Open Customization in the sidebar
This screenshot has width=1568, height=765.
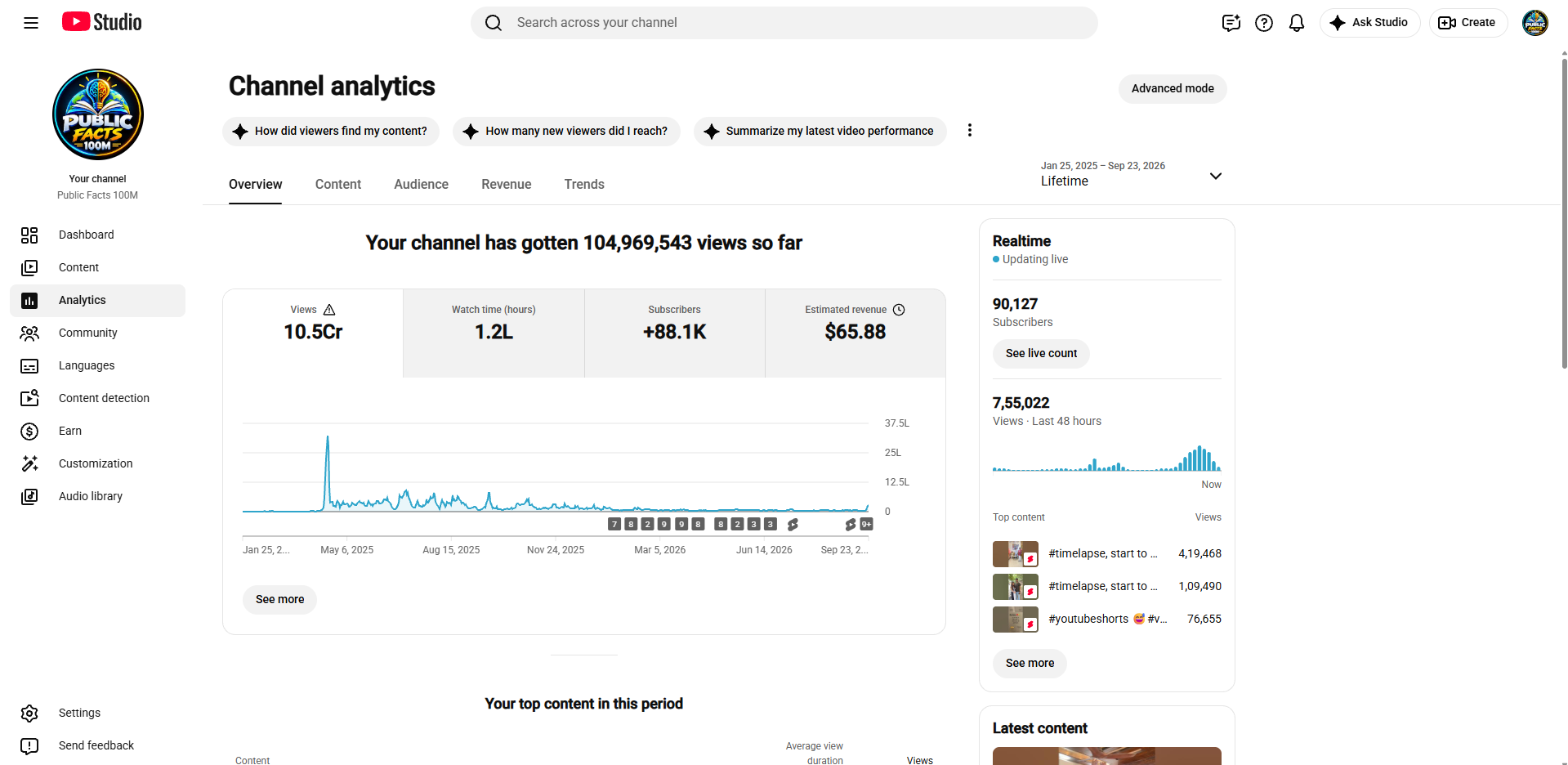pos(97,463)
